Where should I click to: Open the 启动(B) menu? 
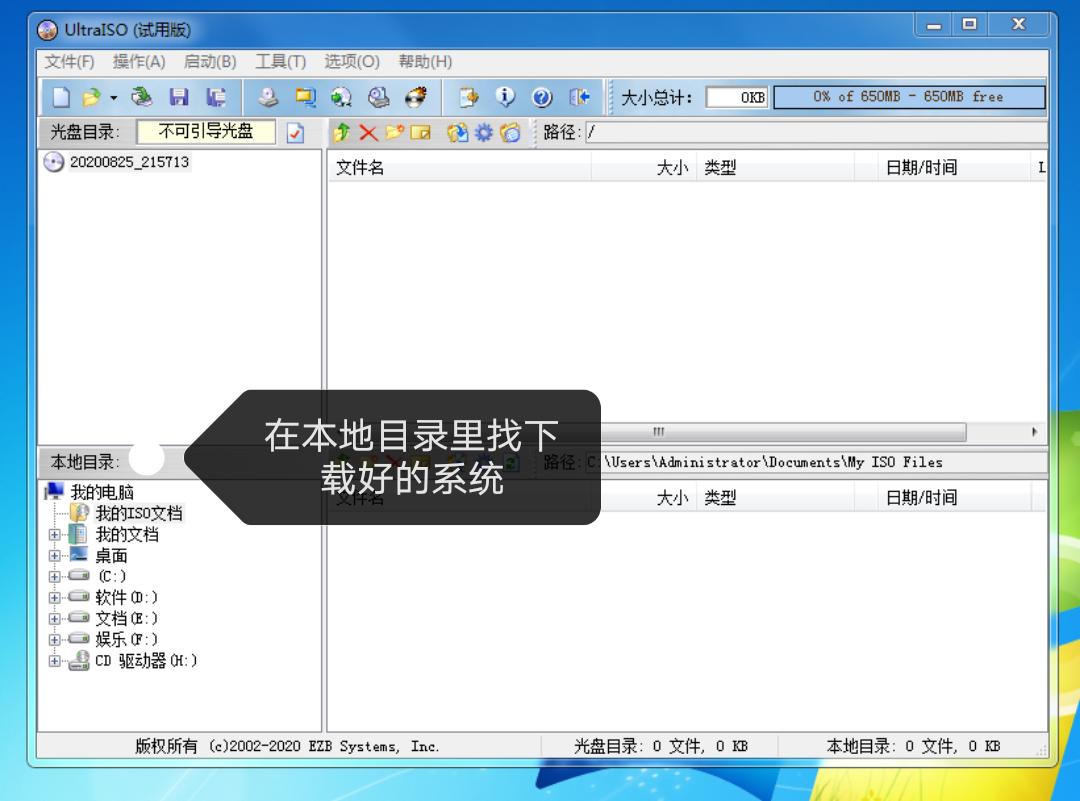click(209, 61)
